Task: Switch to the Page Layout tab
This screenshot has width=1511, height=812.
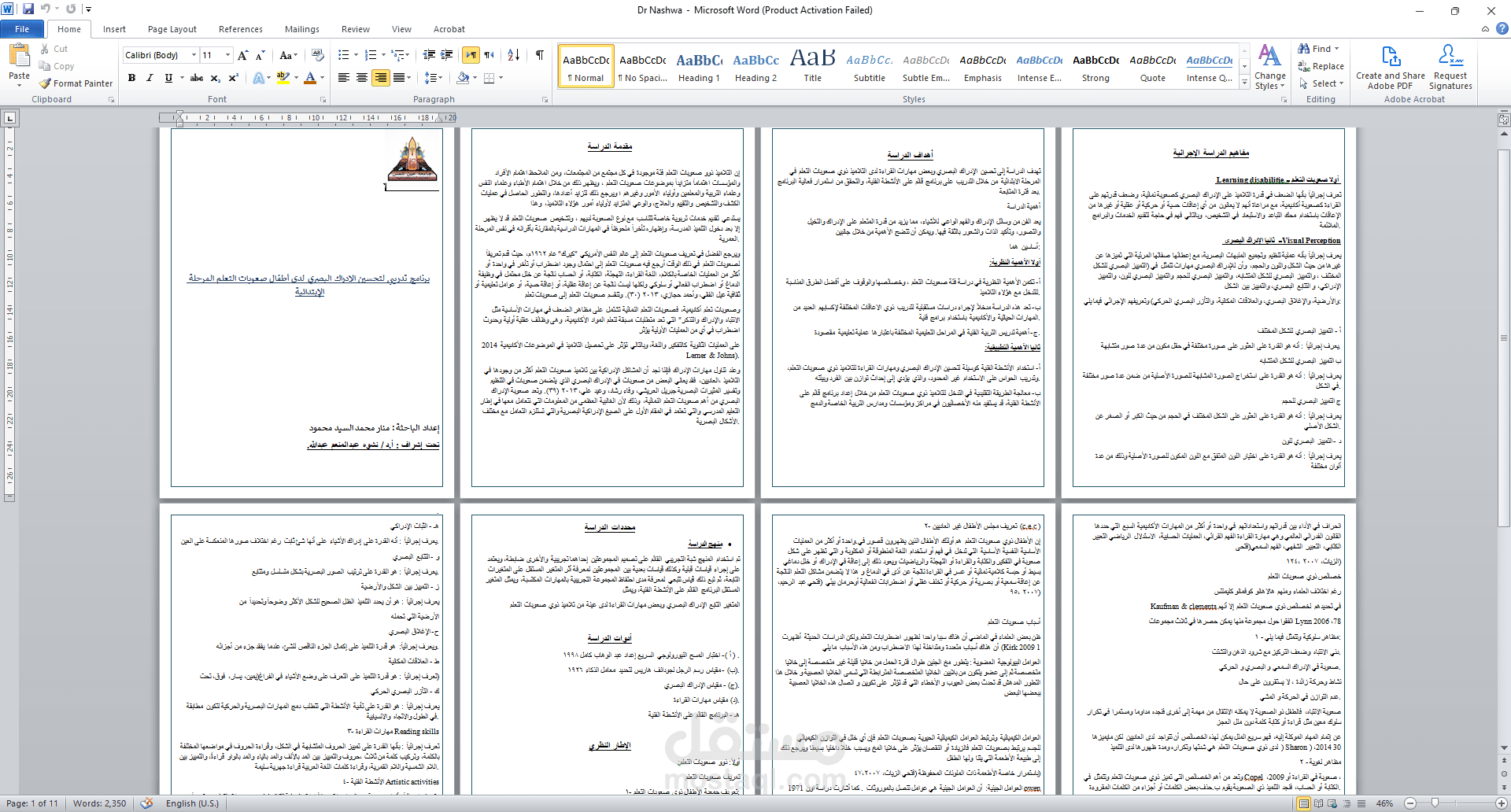Action: [x=172, y=29]
